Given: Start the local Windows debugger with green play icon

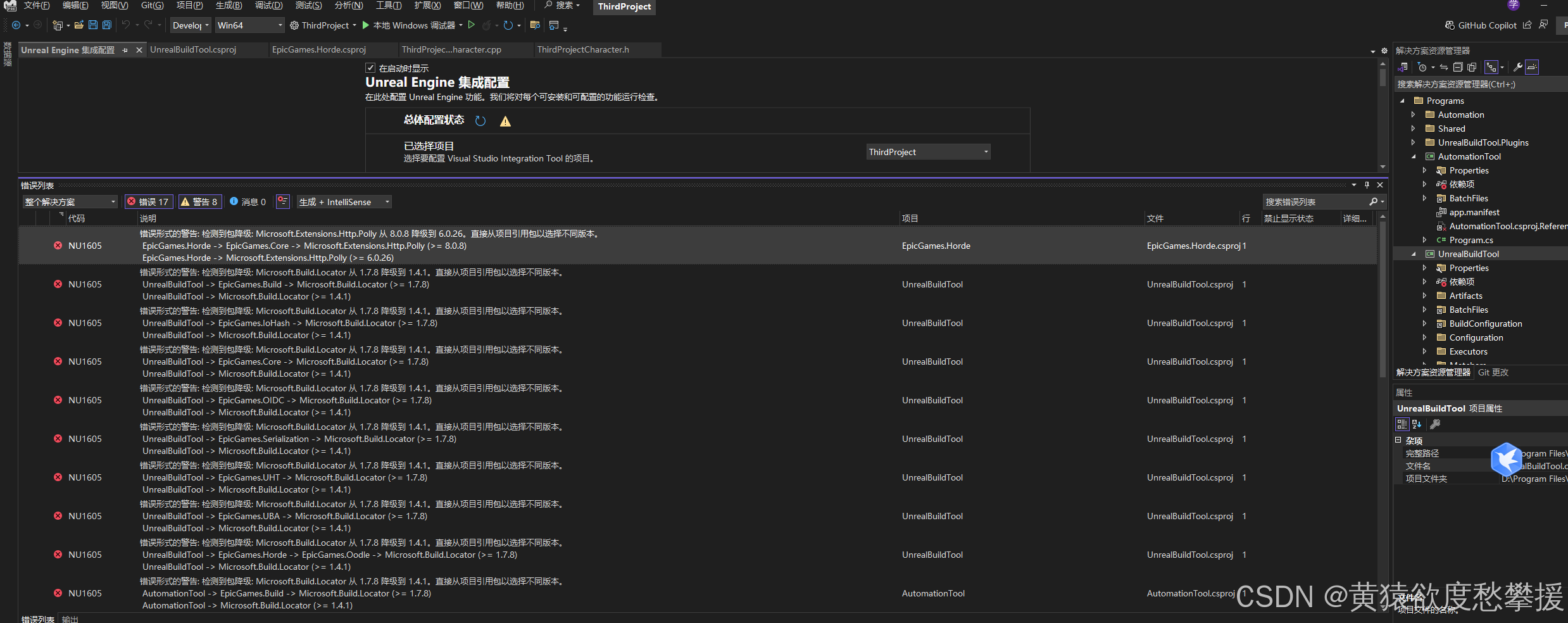Looking at the screenshot, I should point(365,25).
